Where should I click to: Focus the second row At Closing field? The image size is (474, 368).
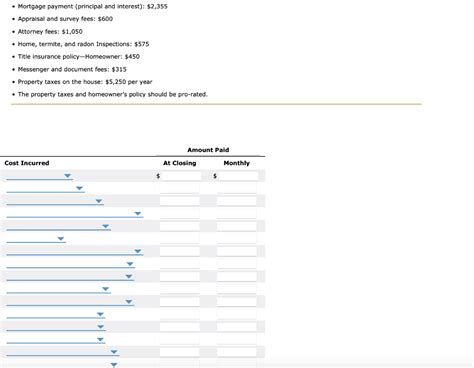pos(180,188)
